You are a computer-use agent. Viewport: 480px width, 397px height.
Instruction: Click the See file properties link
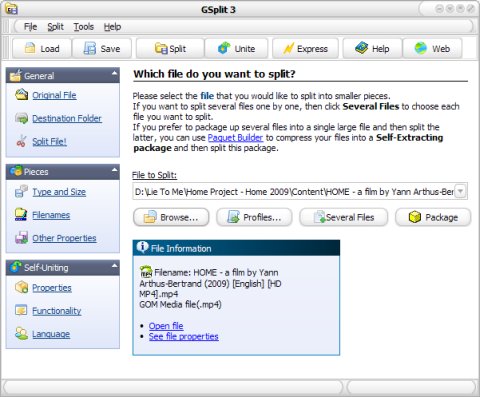pos(184,336)
